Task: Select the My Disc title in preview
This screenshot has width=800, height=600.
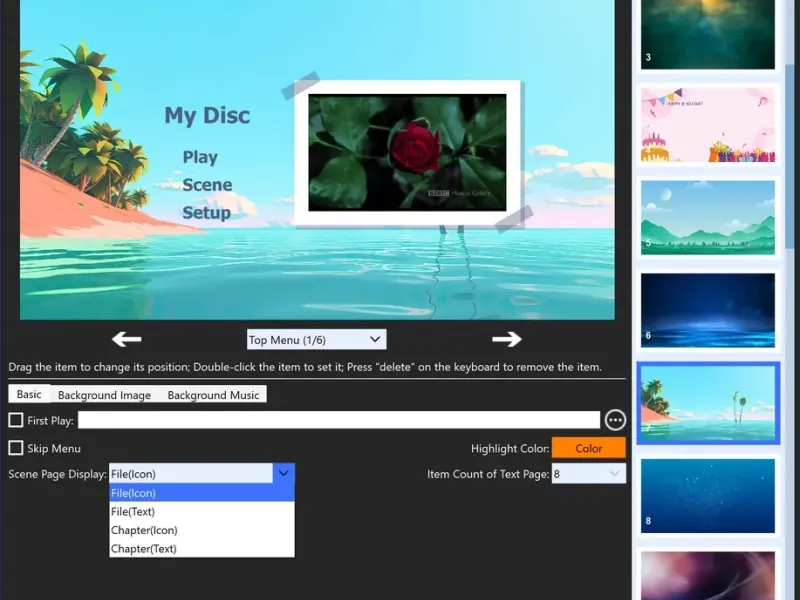Action: click(x=207, y=115)
